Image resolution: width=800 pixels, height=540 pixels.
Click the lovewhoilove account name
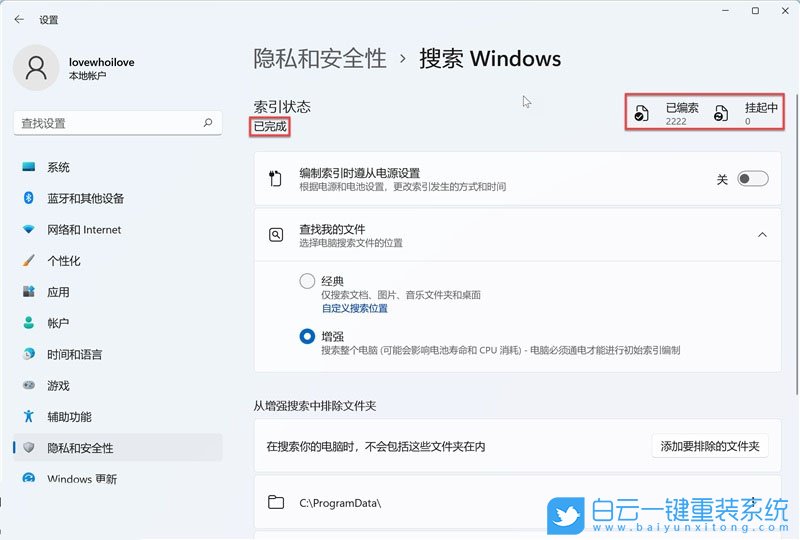coord(102,62)
